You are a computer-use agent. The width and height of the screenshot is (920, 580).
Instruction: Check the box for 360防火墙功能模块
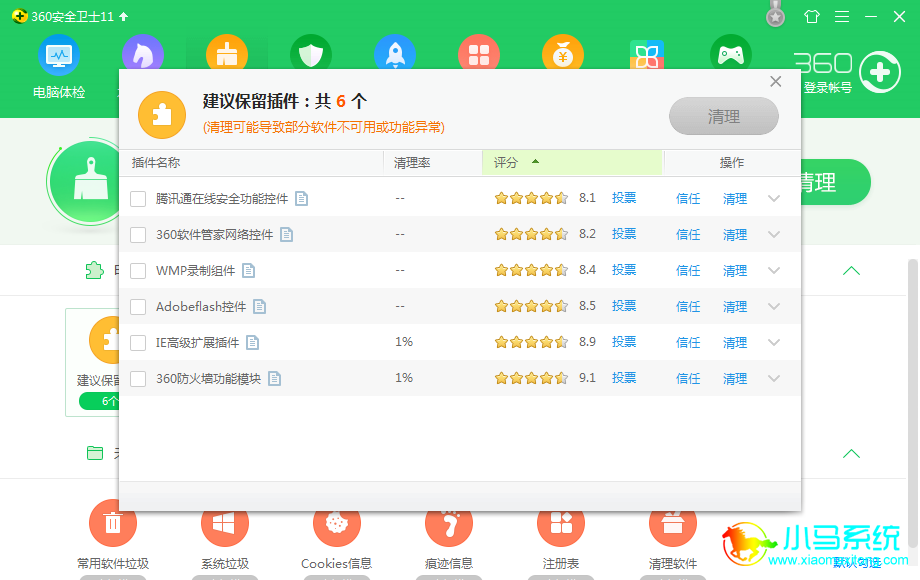tap(138, 378)
